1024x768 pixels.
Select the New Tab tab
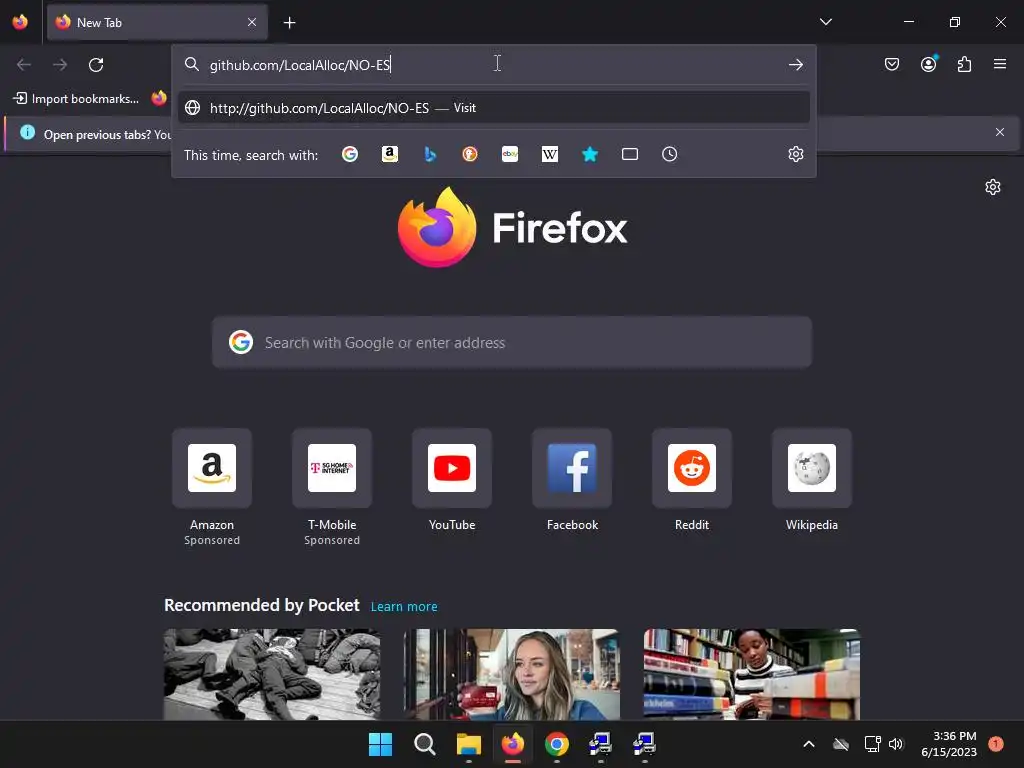(157, 22)
